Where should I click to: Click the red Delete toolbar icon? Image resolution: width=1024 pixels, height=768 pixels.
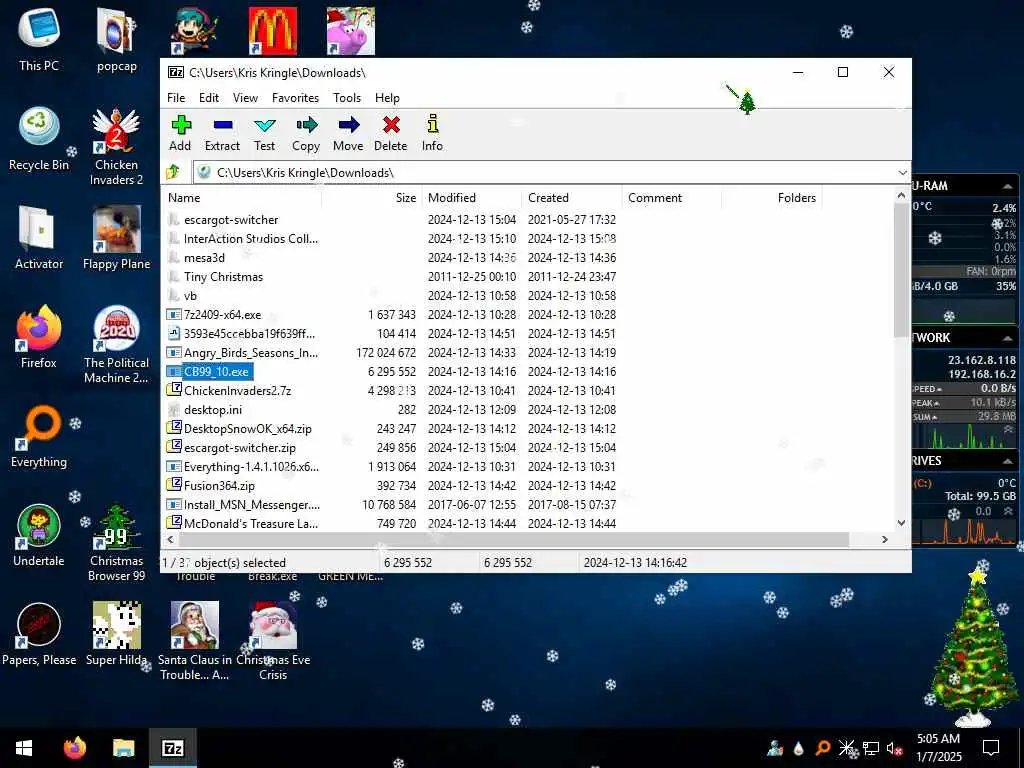point(391,133)
